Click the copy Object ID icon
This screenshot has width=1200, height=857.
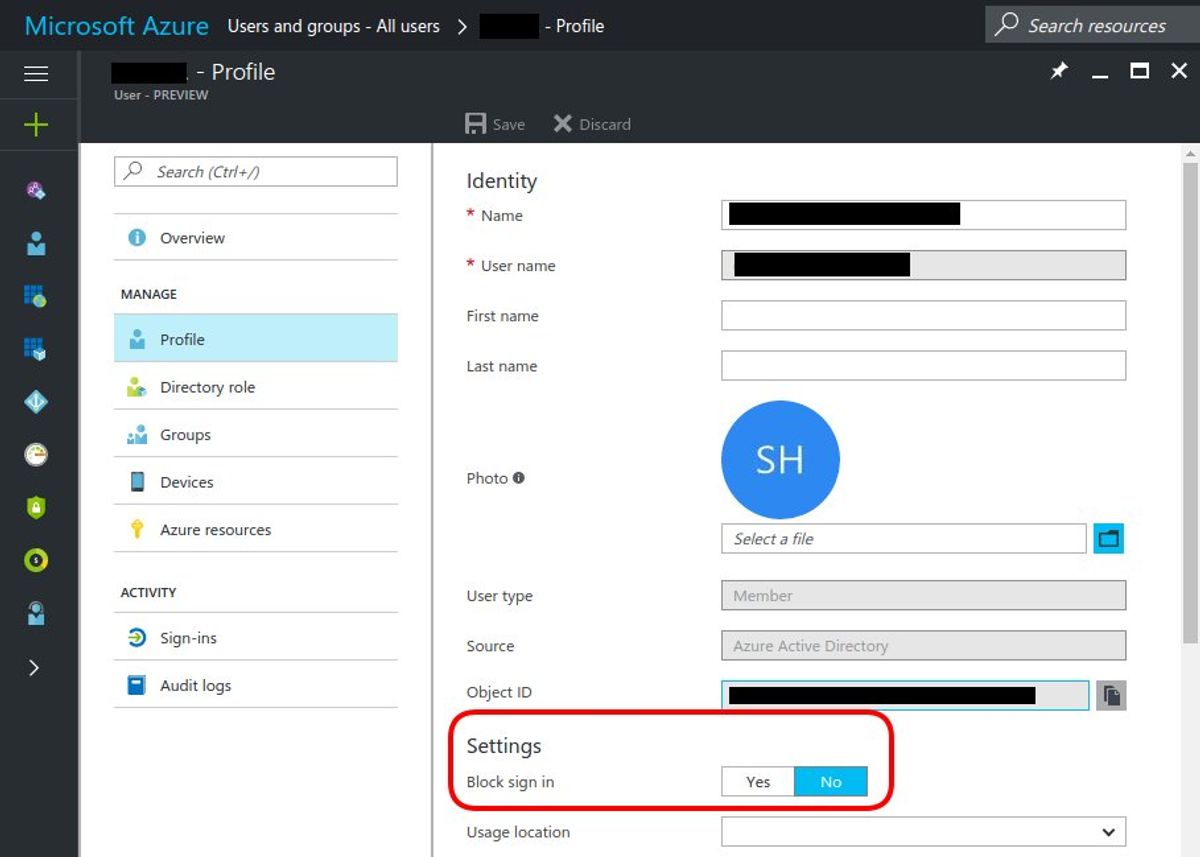1111,695
